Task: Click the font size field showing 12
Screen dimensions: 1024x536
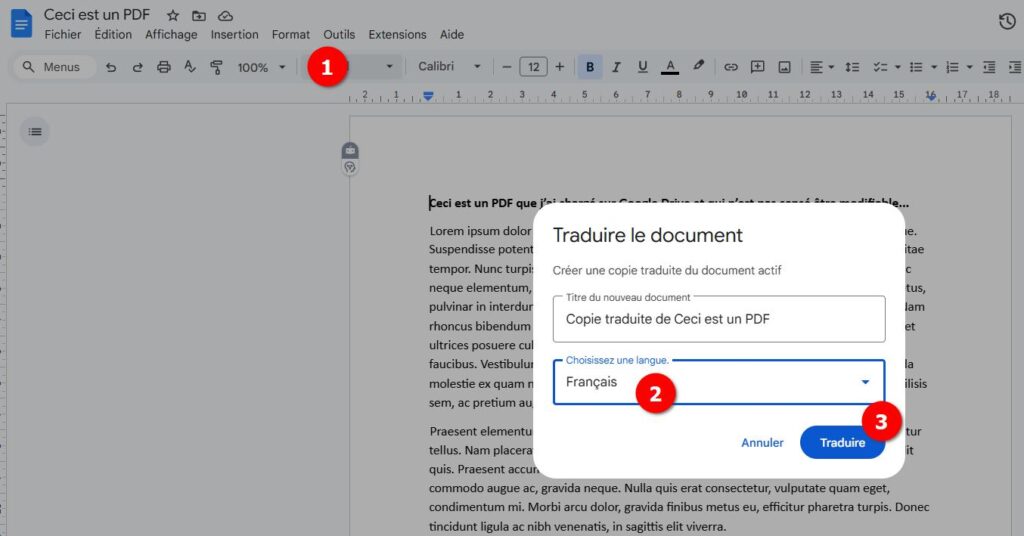Action: [x=533, y=67]
